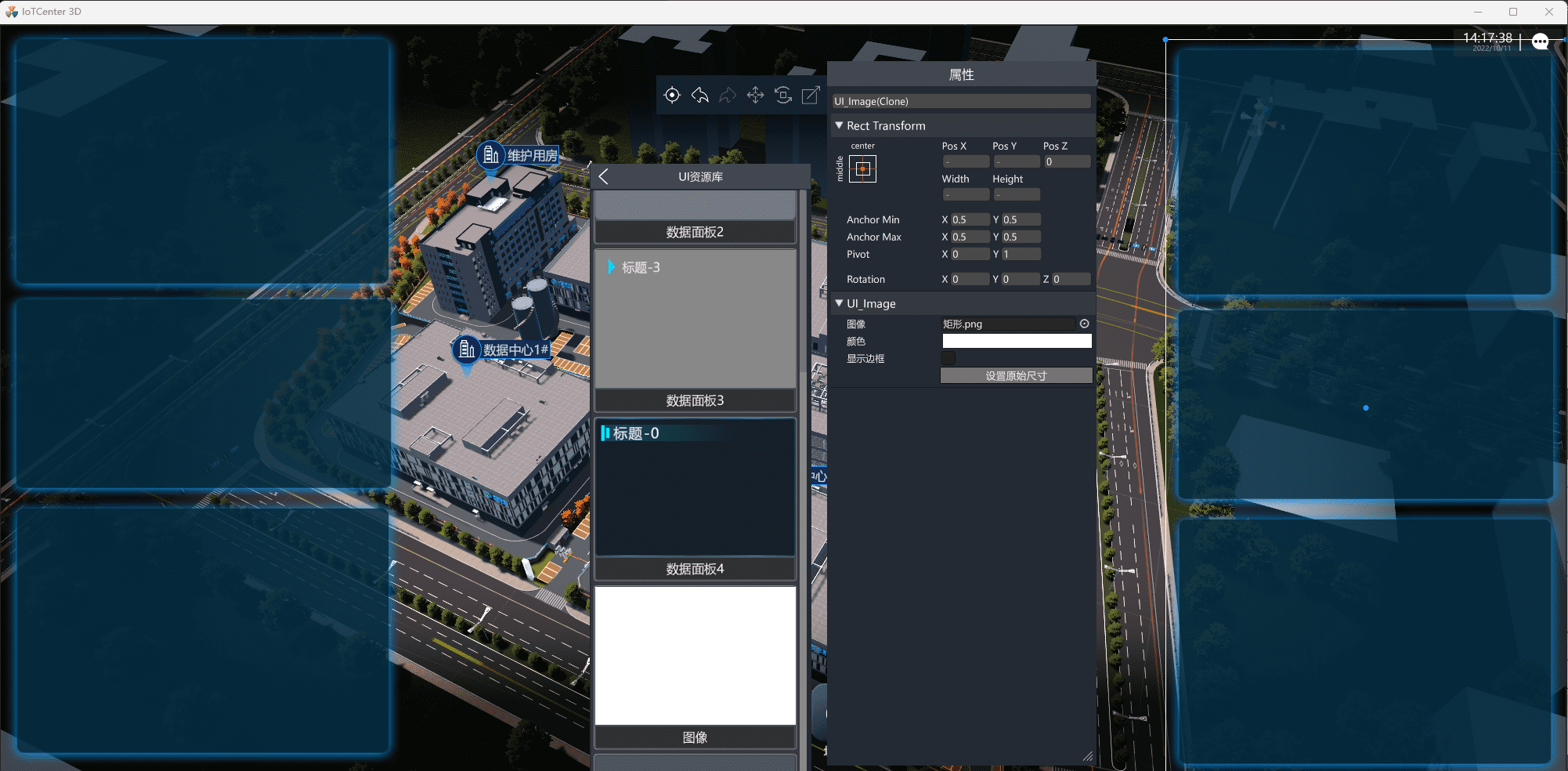Click the Height input field

tap(1017, 194)
